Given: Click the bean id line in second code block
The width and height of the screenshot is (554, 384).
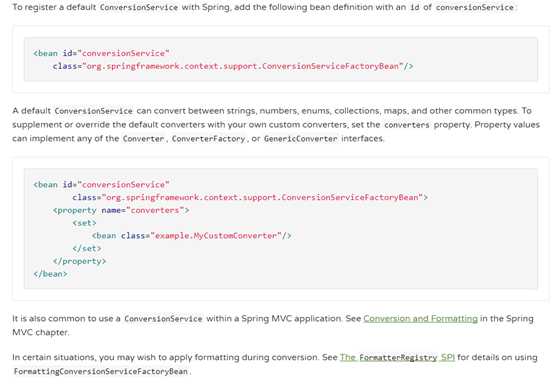Looking at the screenshot, I should 101,184.
